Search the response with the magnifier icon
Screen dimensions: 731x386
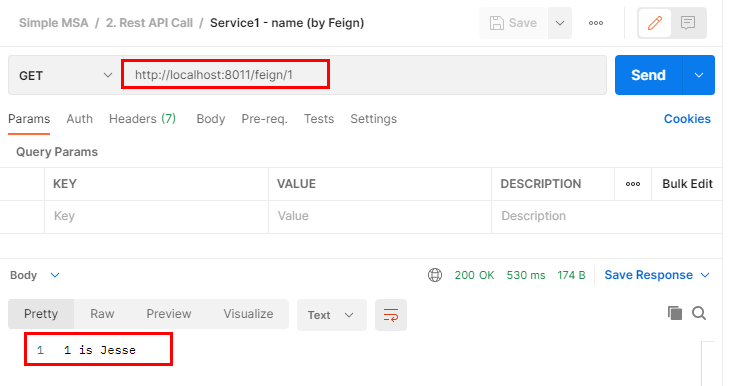pyautogui.click(x=699, y=313)
